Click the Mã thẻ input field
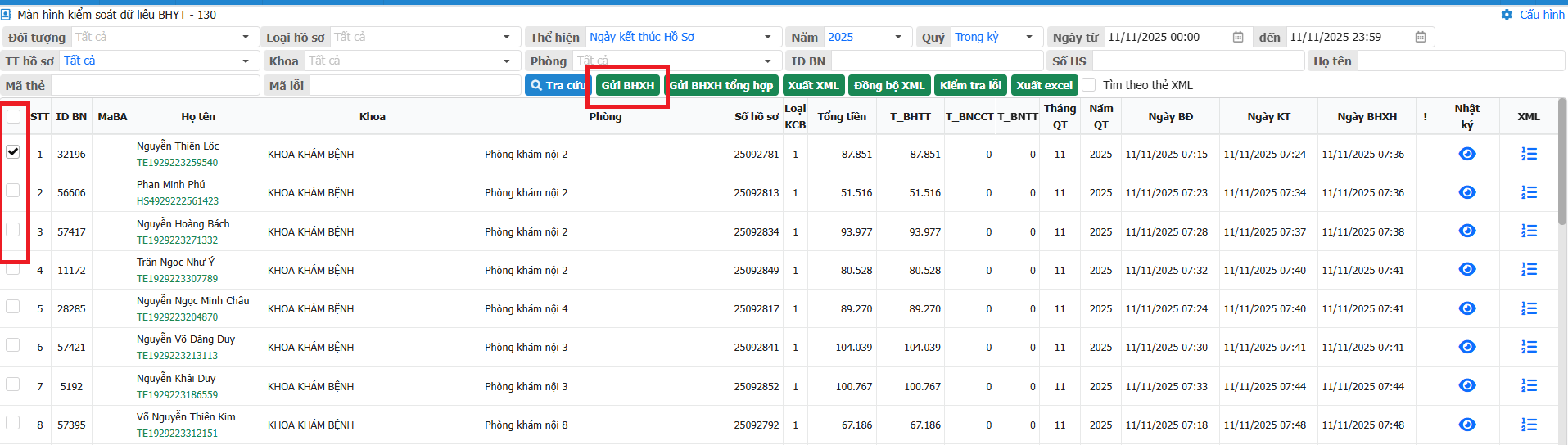This screenshot has height=445, width=1568. 156,85
